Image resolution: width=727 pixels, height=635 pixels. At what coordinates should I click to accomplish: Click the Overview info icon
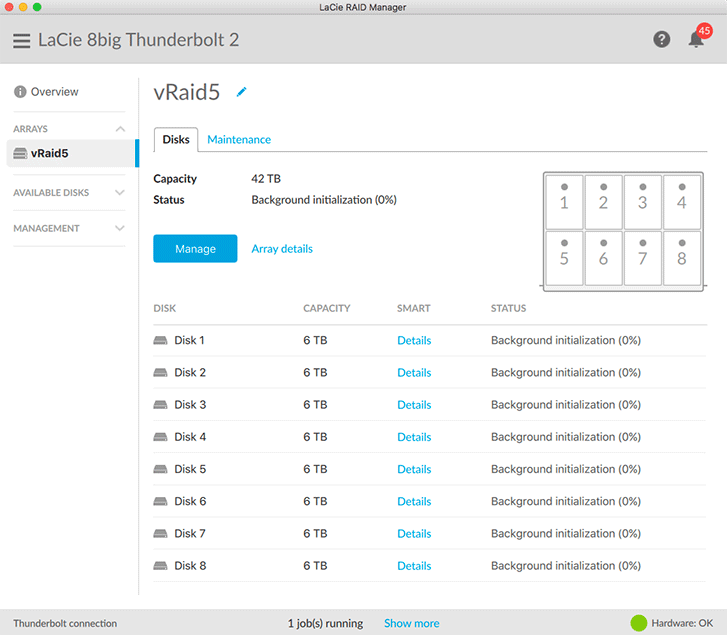click(20, 92)
